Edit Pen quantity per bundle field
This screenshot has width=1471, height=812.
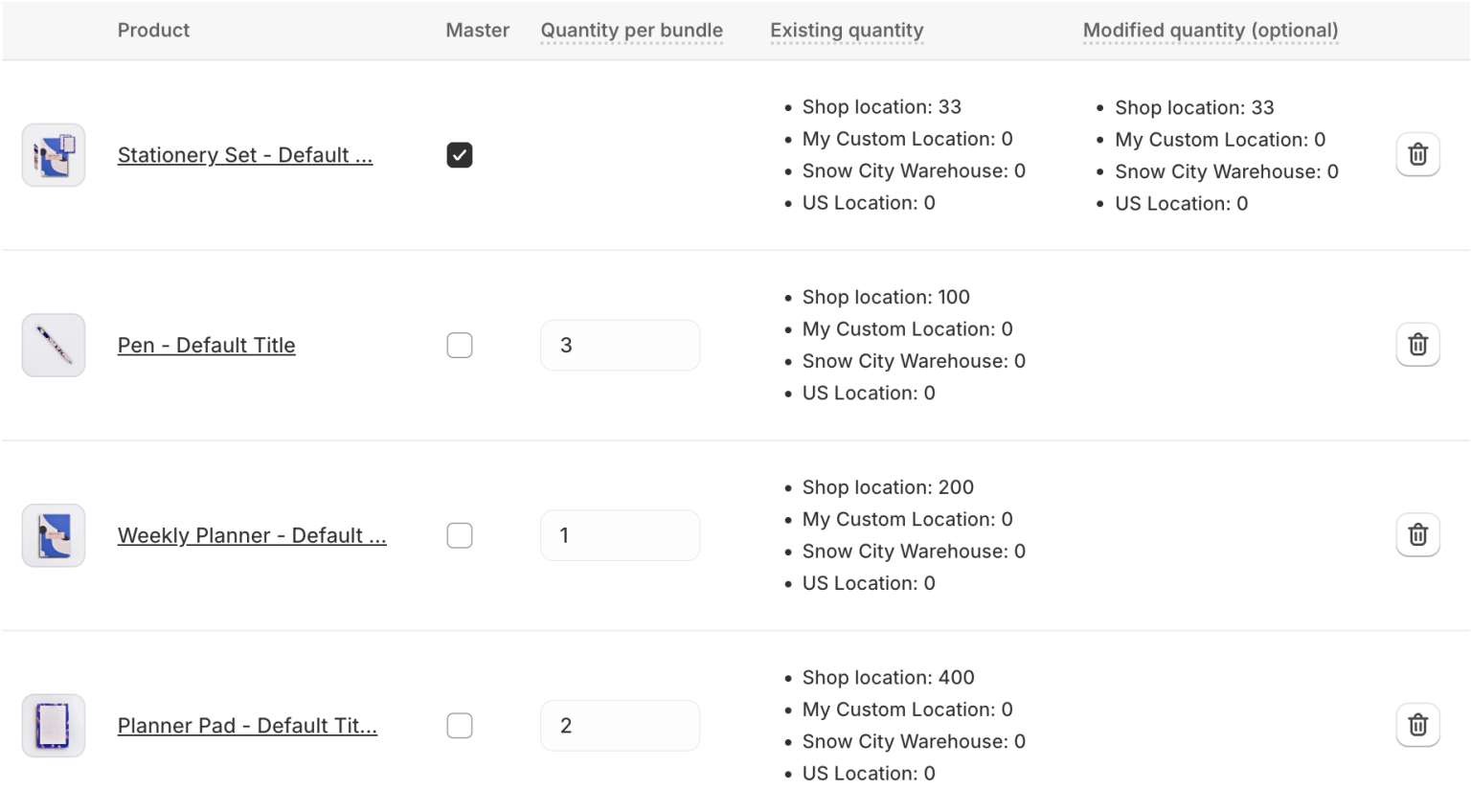[620, 345]
